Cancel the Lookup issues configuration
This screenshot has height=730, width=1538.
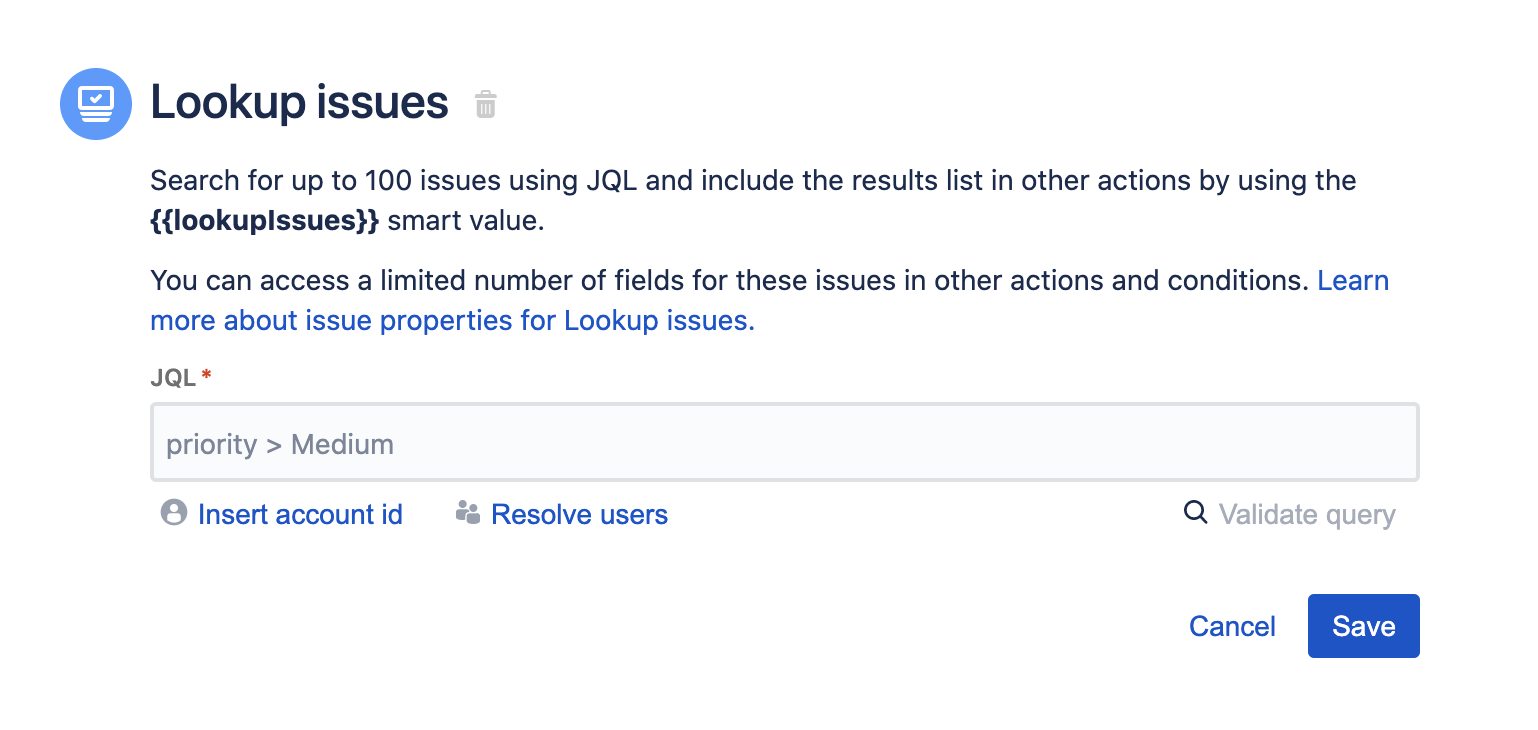1232,626
